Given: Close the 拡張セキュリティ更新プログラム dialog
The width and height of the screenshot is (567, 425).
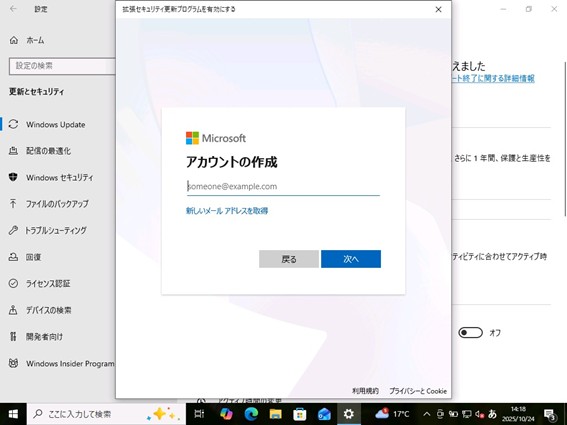Looking at the screenshot, I should [438, 9].
